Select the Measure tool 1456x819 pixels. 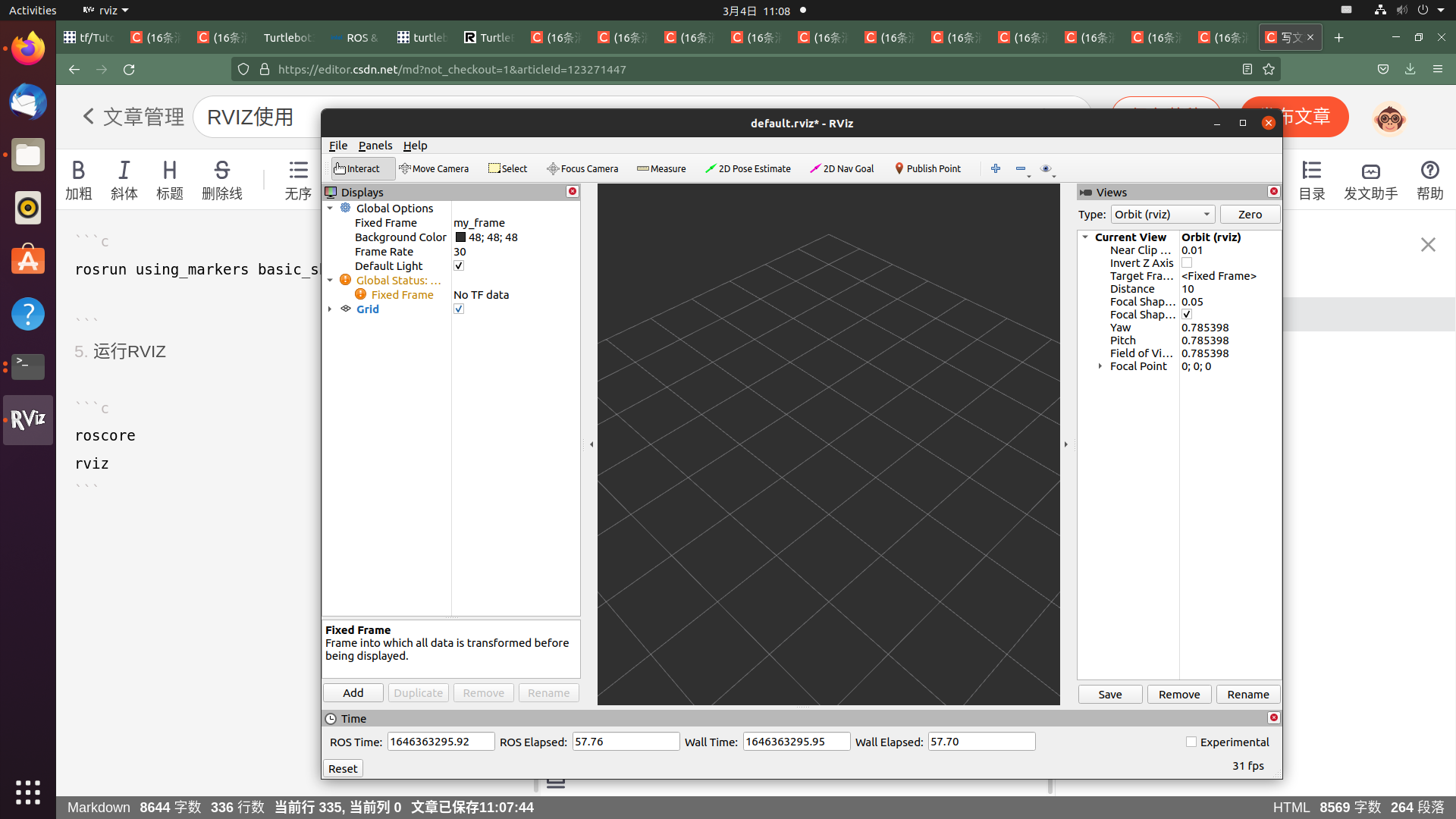click(x=661, y=168)
